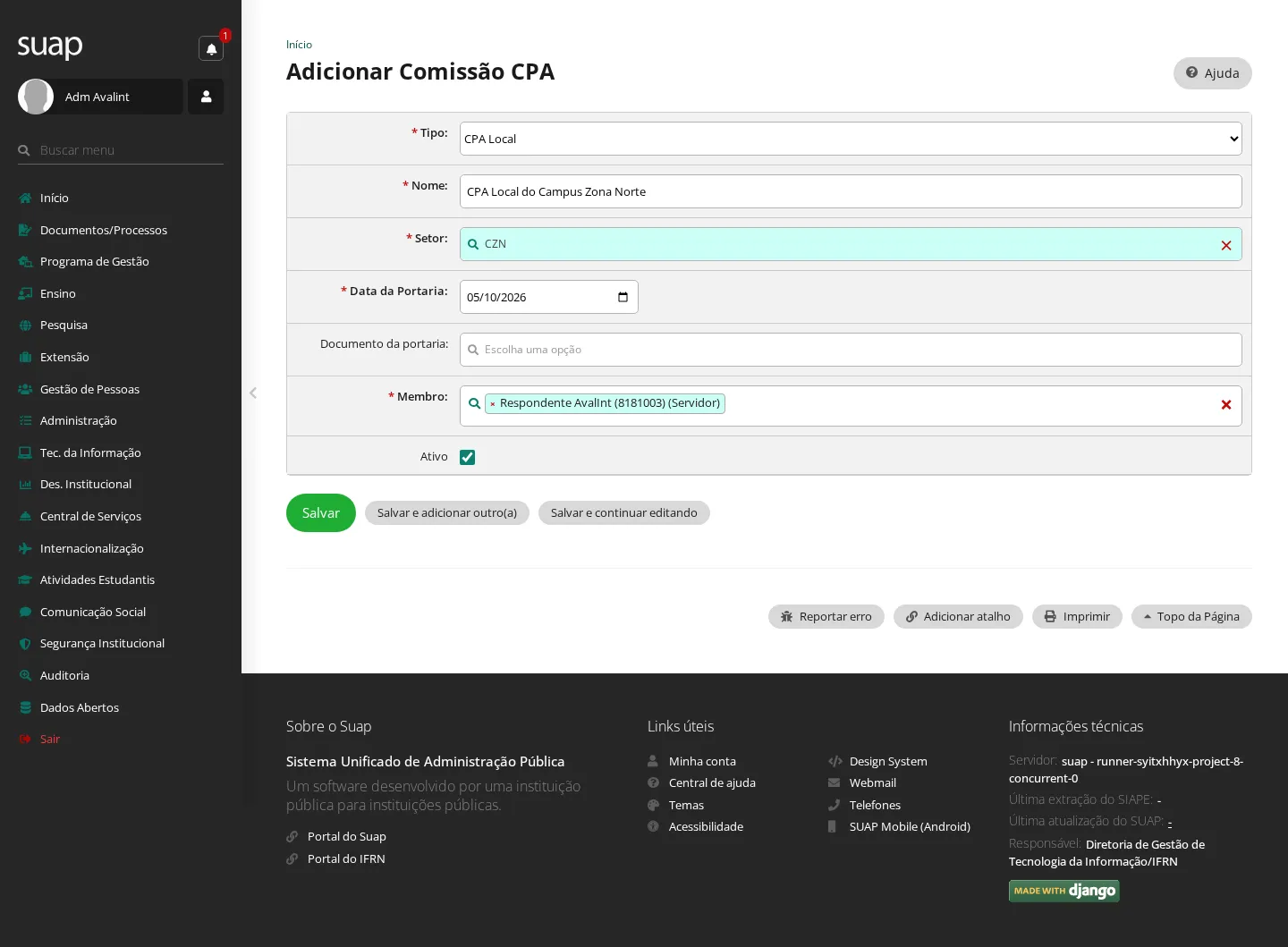This screenshot has width=1288, height=947.
Task: Go to Início in sidebar
Action: 55,198
